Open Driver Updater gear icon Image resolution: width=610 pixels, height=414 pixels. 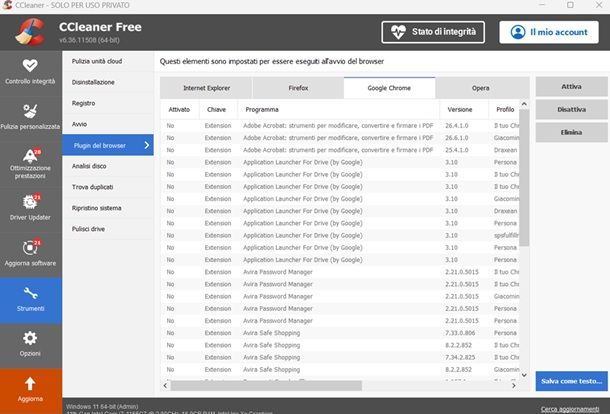pyautogui.click(x=30, y=202)
